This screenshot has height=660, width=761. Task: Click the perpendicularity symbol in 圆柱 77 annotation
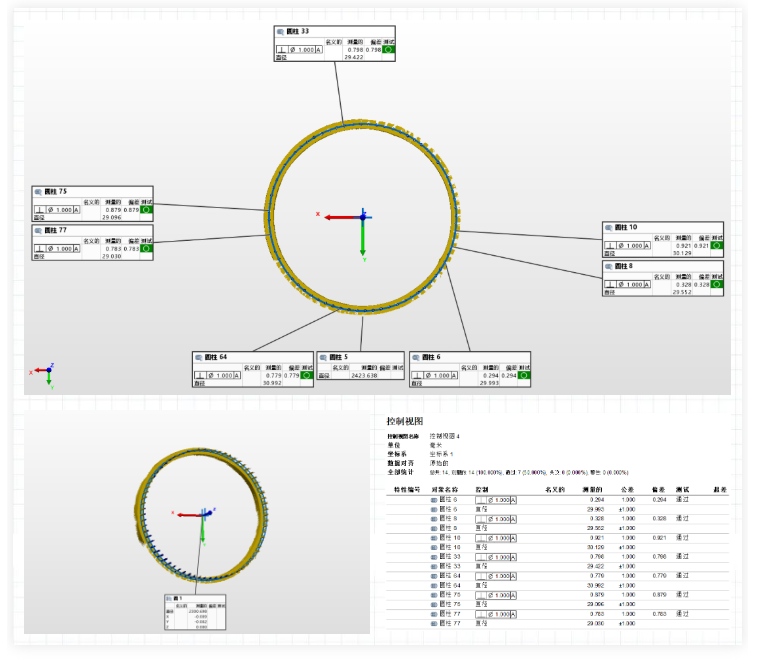pos(39,249)
